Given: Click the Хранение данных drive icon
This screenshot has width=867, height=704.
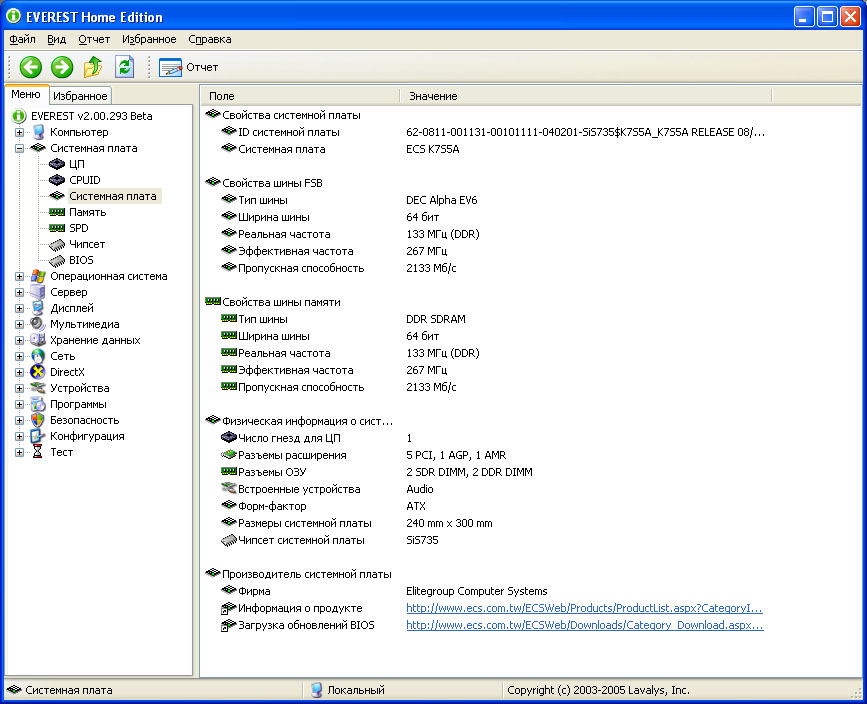Looking at the screenshot, I should click(x=38, y=340).
